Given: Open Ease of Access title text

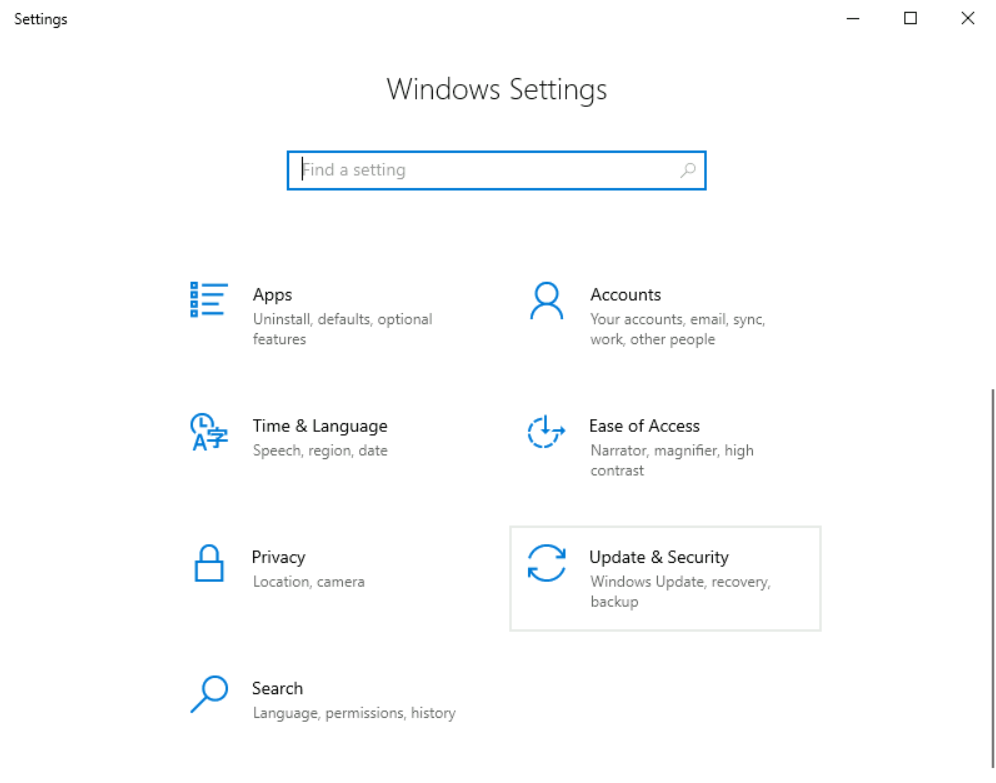Looking at the screenshot, I should tap(644, 426).
